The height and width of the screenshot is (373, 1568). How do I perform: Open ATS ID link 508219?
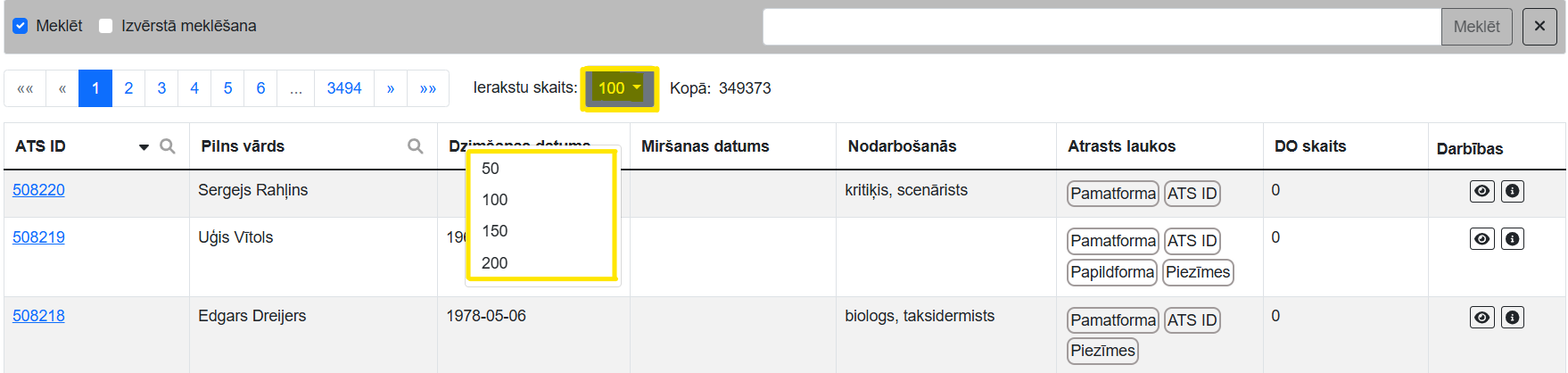38,237
